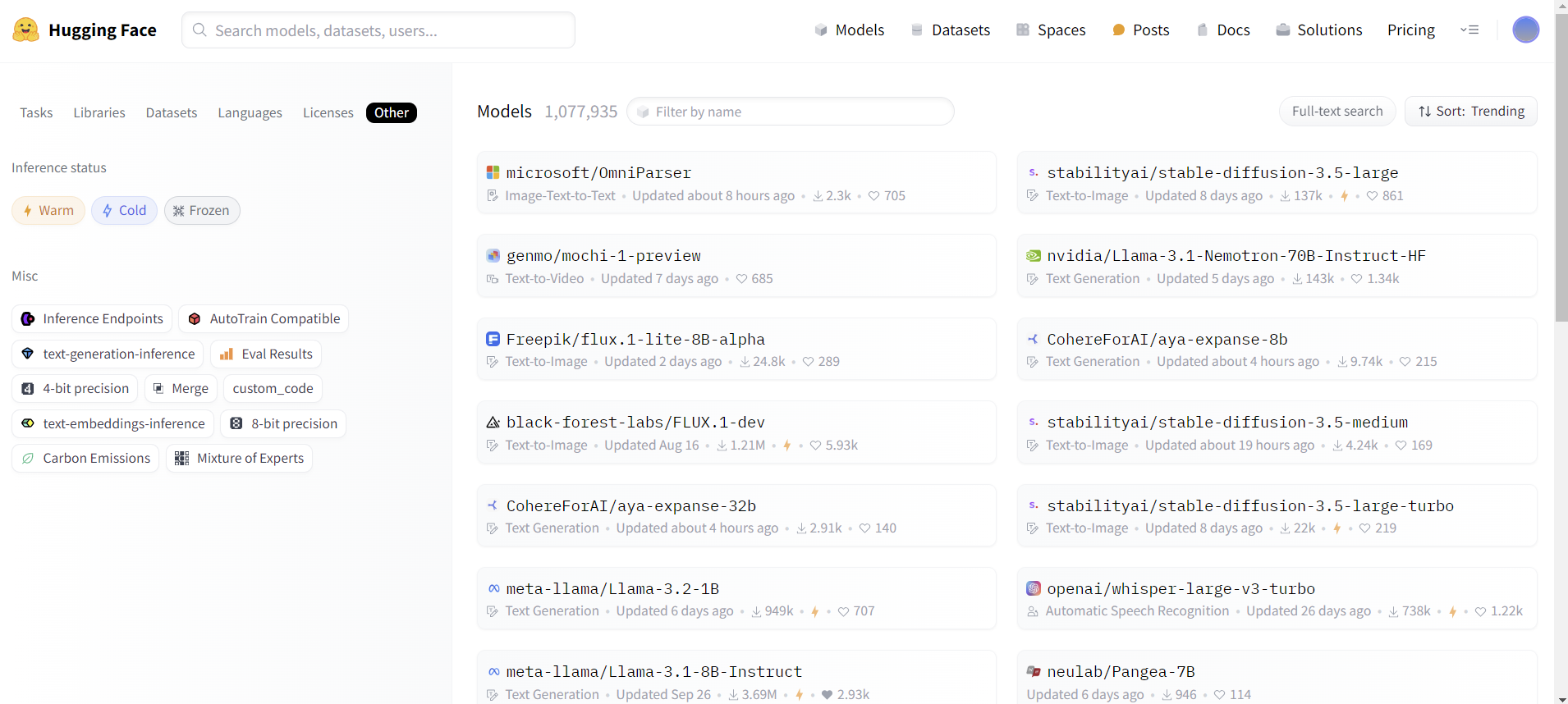The height and width of the screenshot is (704, 1568).
Task: Click the nvidia organization logo
Action: tap(1034, 256)
